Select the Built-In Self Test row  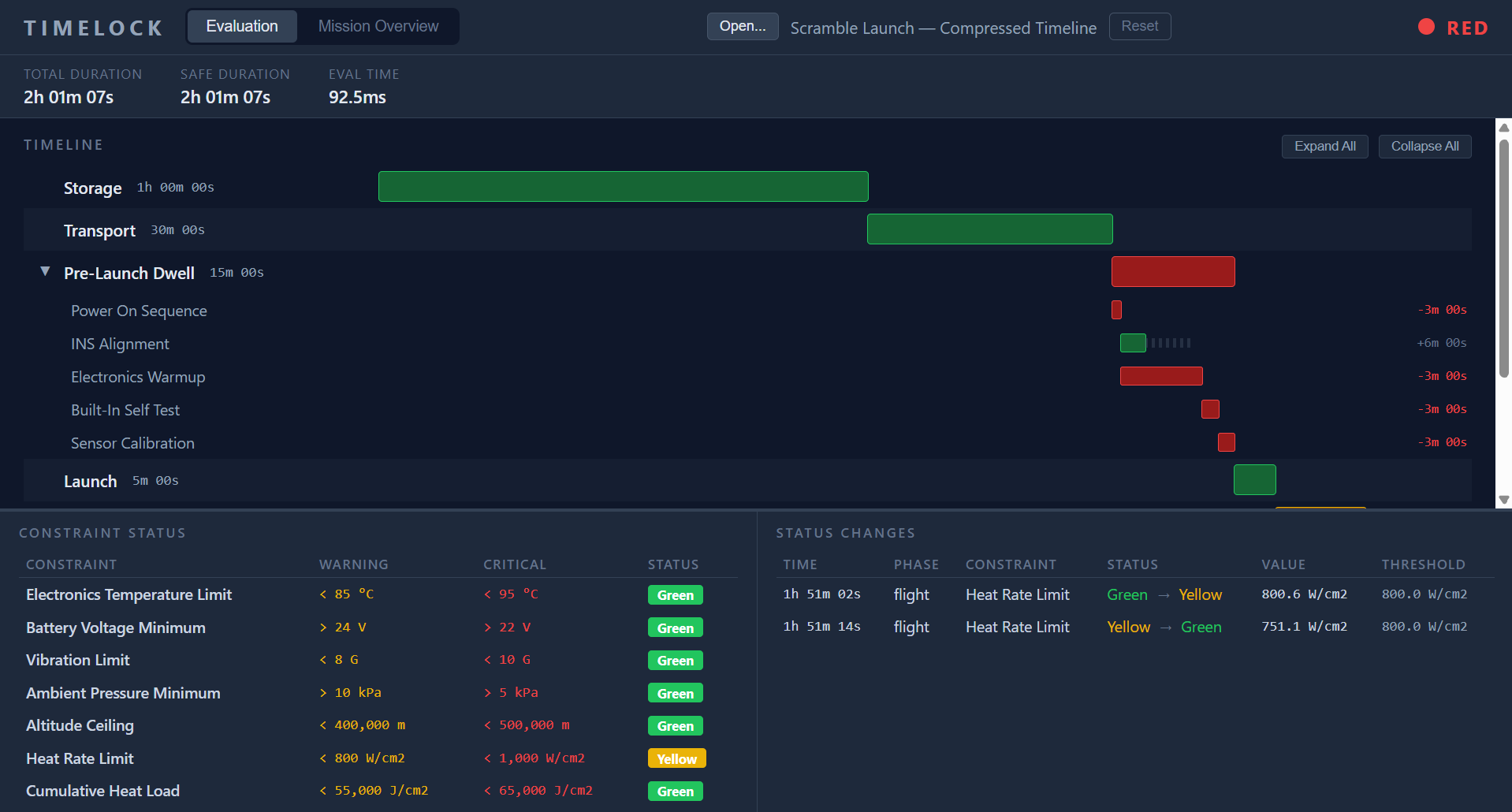(747, 410)
